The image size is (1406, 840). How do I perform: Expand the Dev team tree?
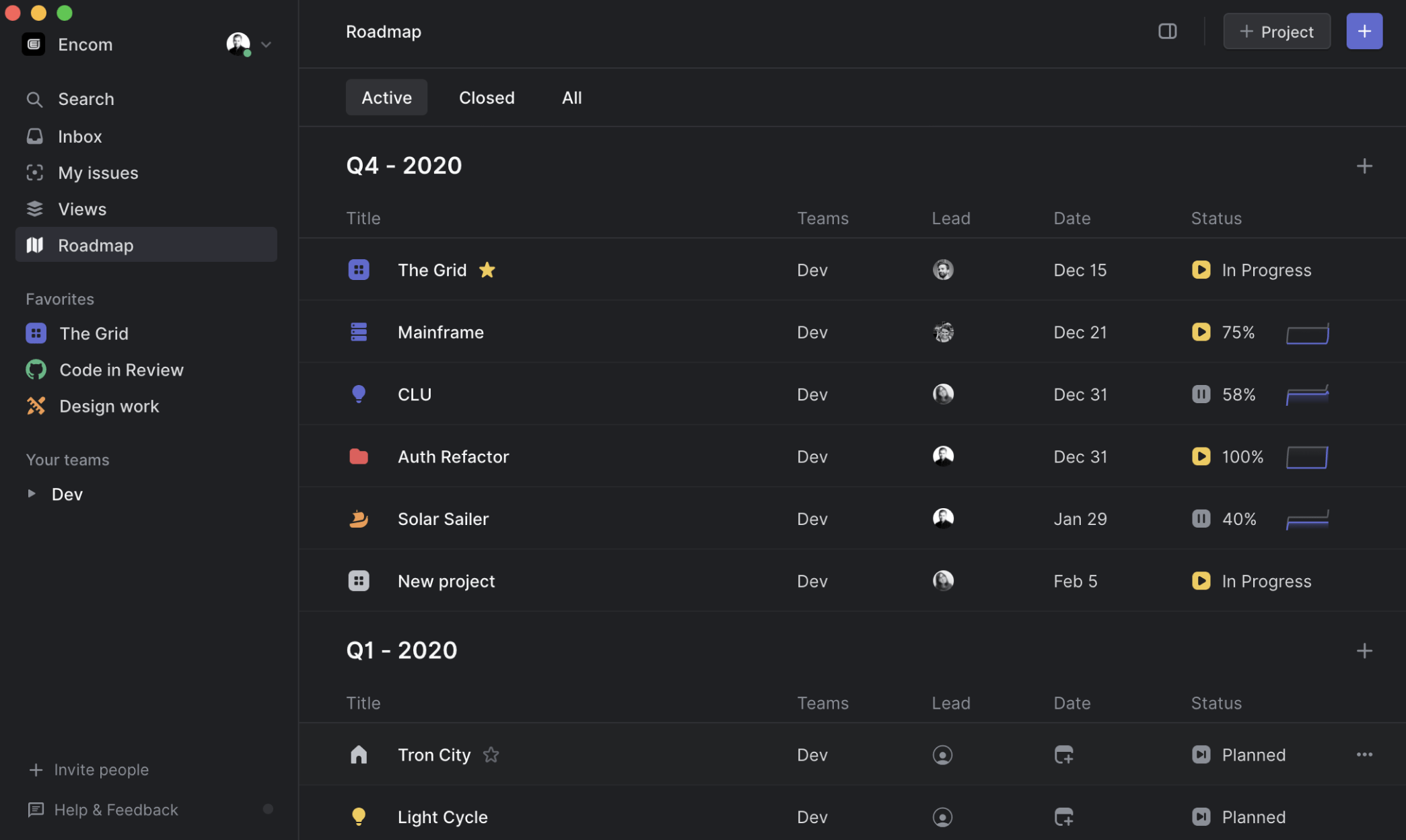[31, 493]
